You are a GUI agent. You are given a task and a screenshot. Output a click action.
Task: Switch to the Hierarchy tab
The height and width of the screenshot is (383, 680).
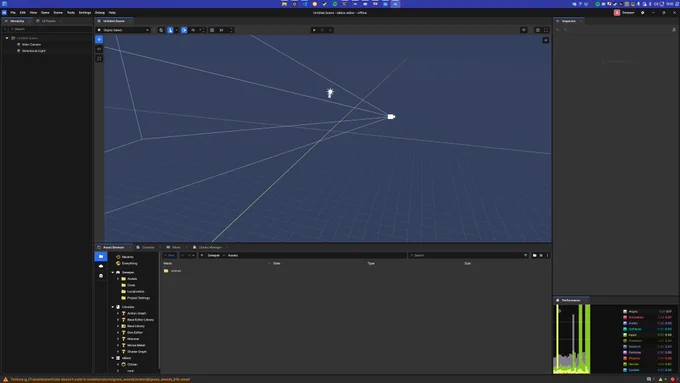(x=17, y=21)
